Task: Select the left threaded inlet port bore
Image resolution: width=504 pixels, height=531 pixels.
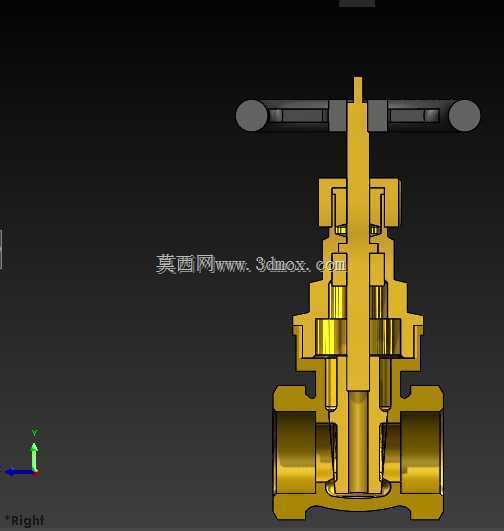Action: [295, 452]
